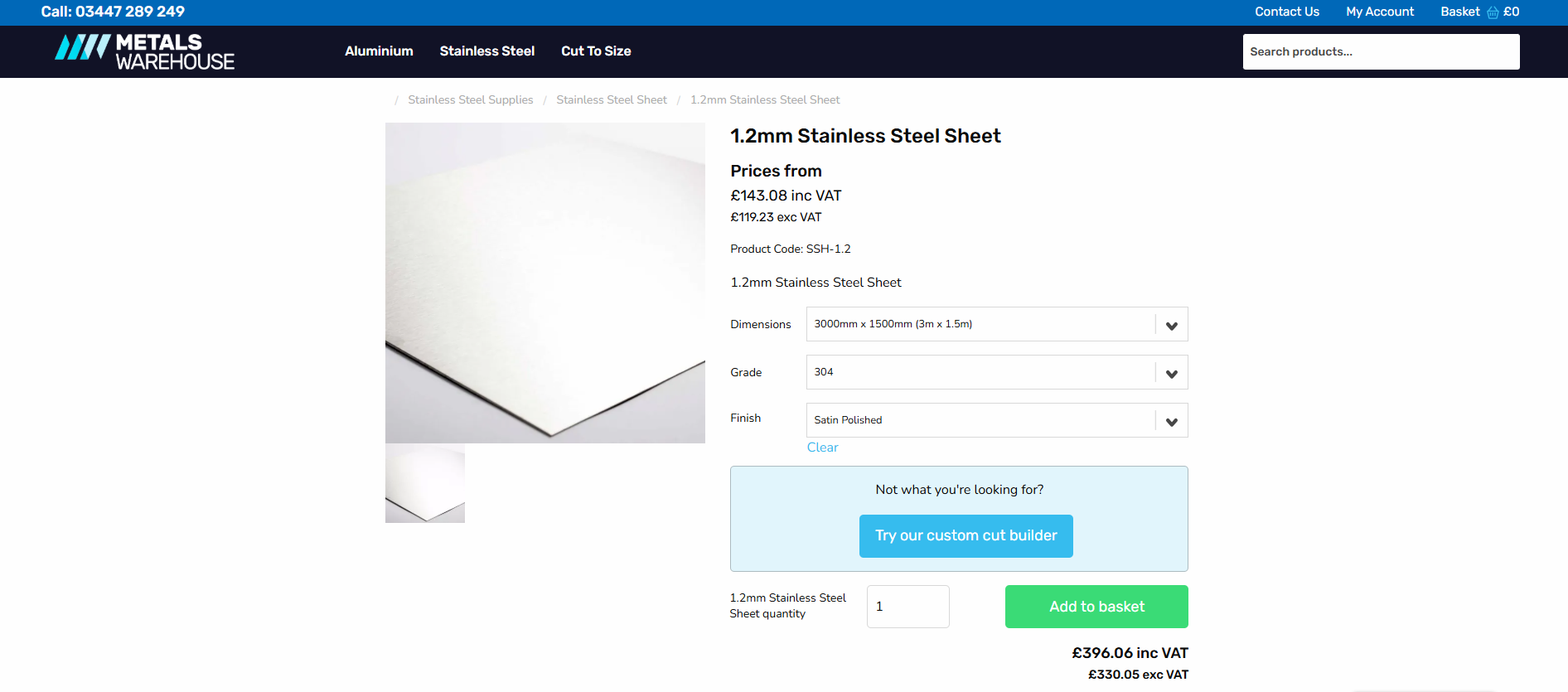
Task: Click the £143.08 inc VAT price
Action: (x=786, y=196)
